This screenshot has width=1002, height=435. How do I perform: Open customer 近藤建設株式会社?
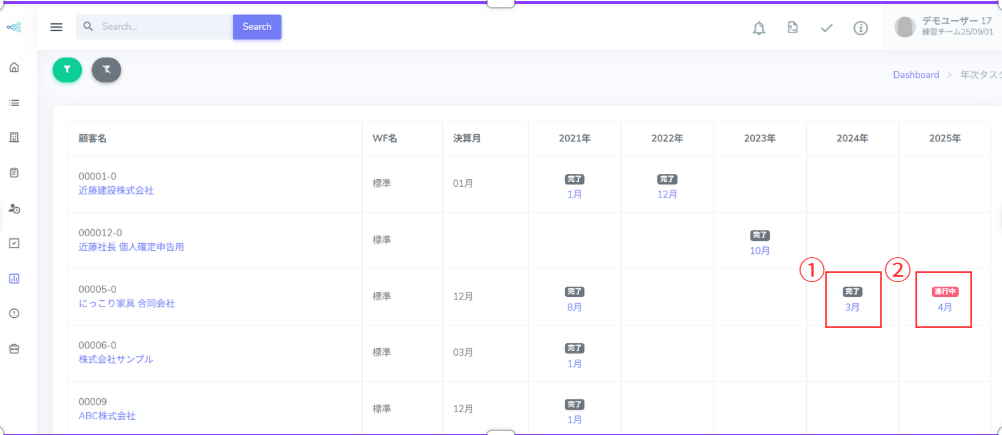(116, 190)
